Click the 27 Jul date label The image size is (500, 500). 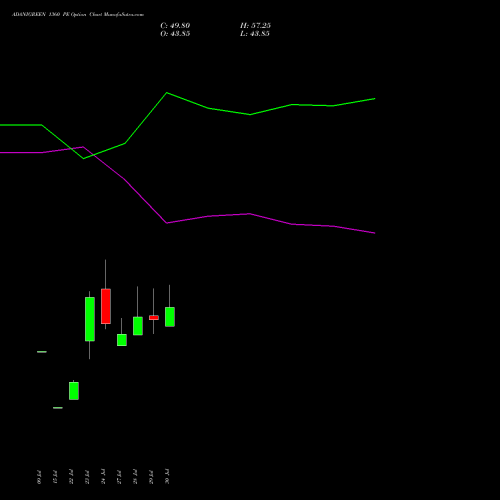tap(119, 477)
